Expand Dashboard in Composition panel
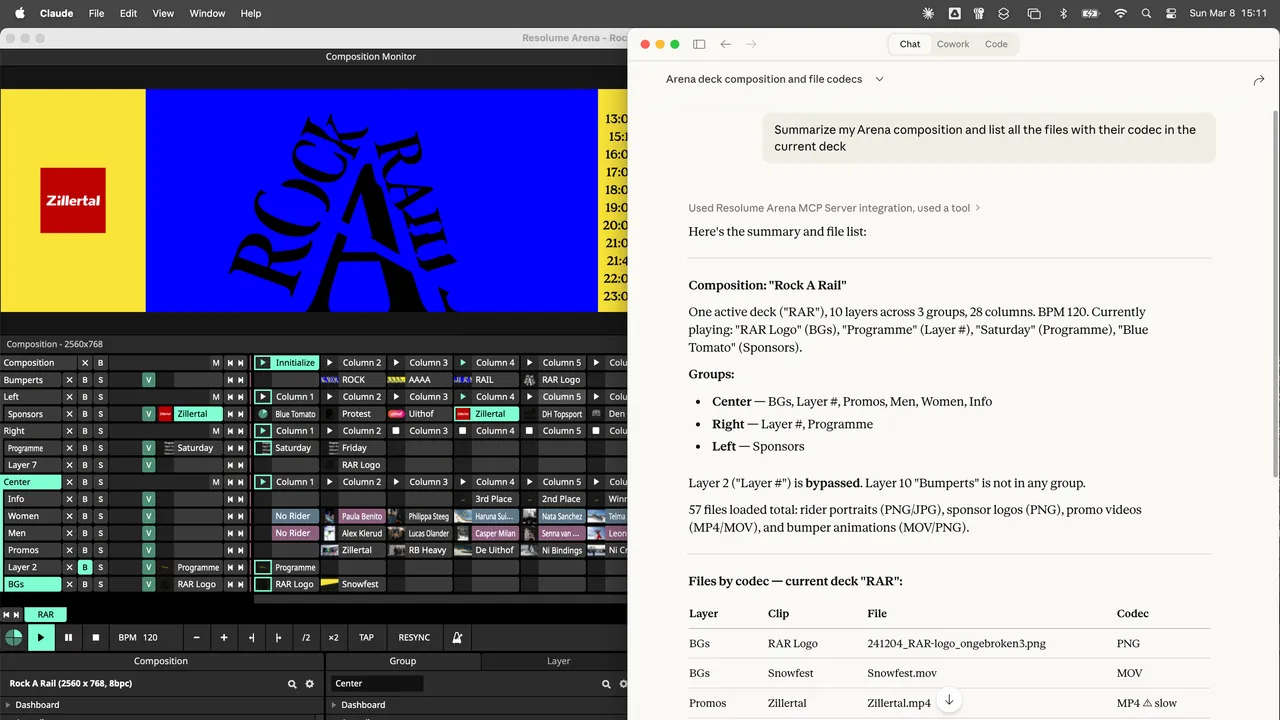 (9, 705)
